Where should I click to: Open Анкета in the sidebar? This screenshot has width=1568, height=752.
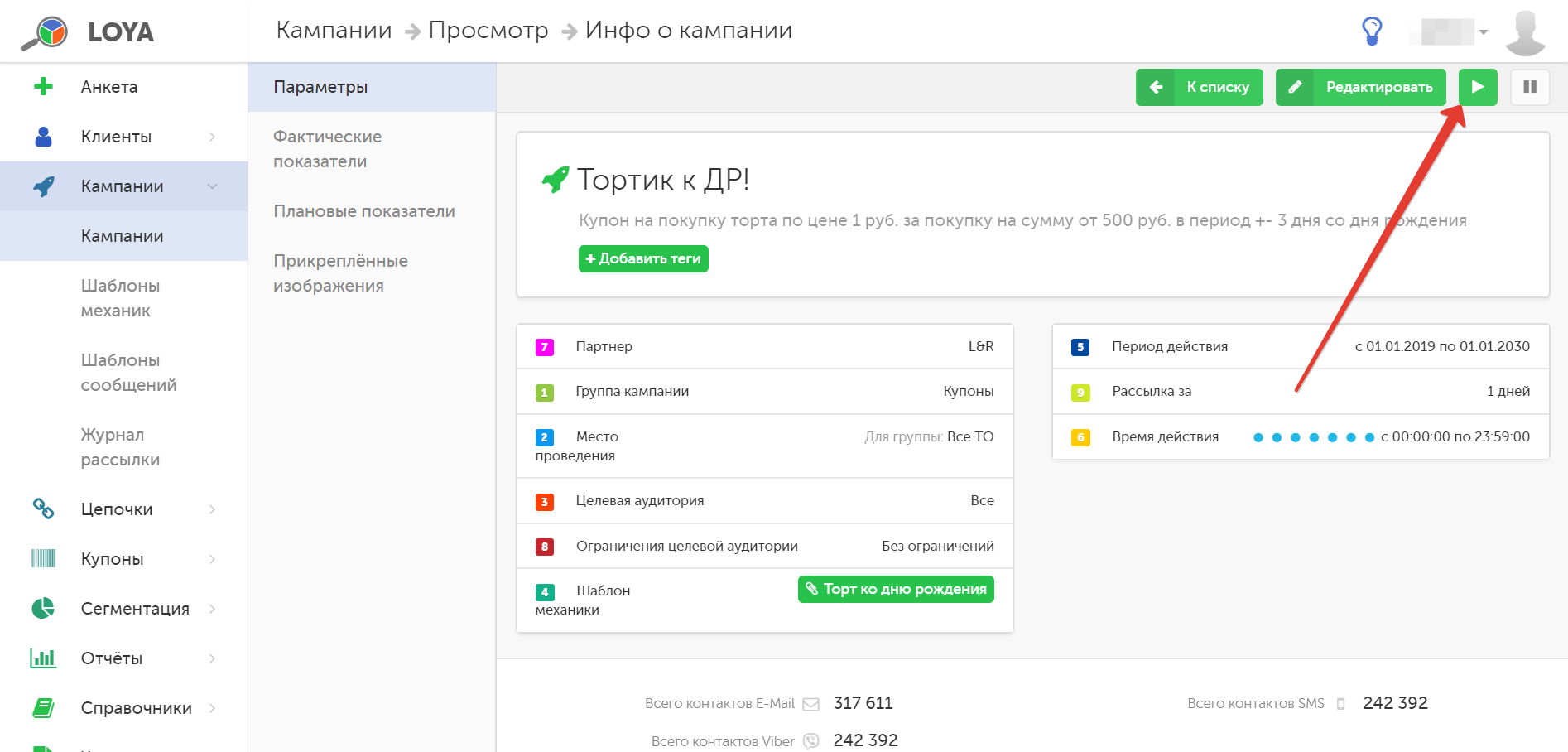point(109,87)
